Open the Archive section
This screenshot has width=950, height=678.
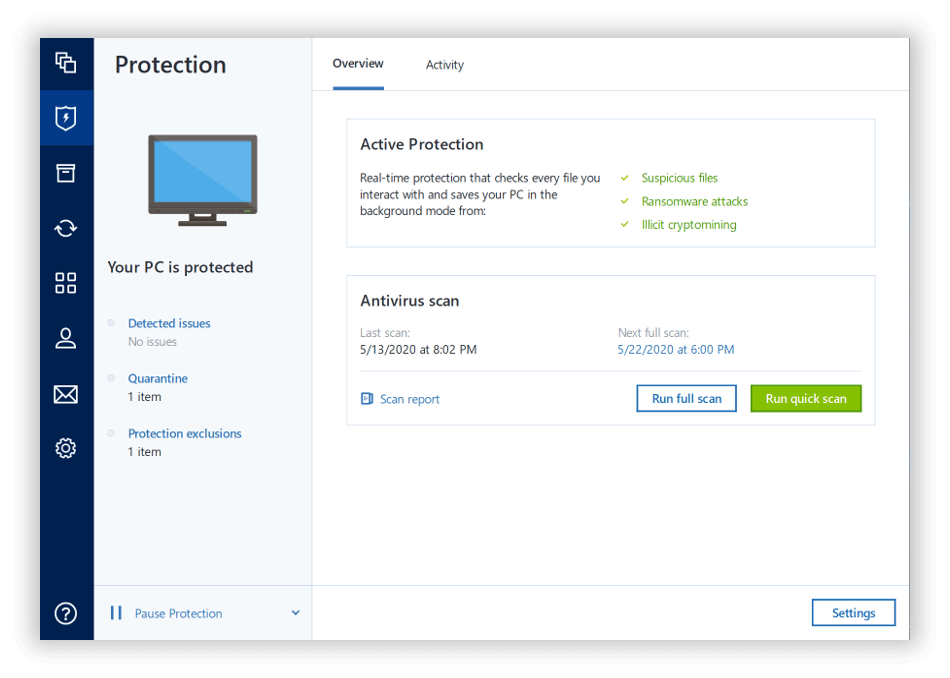(x=66, y=172)
